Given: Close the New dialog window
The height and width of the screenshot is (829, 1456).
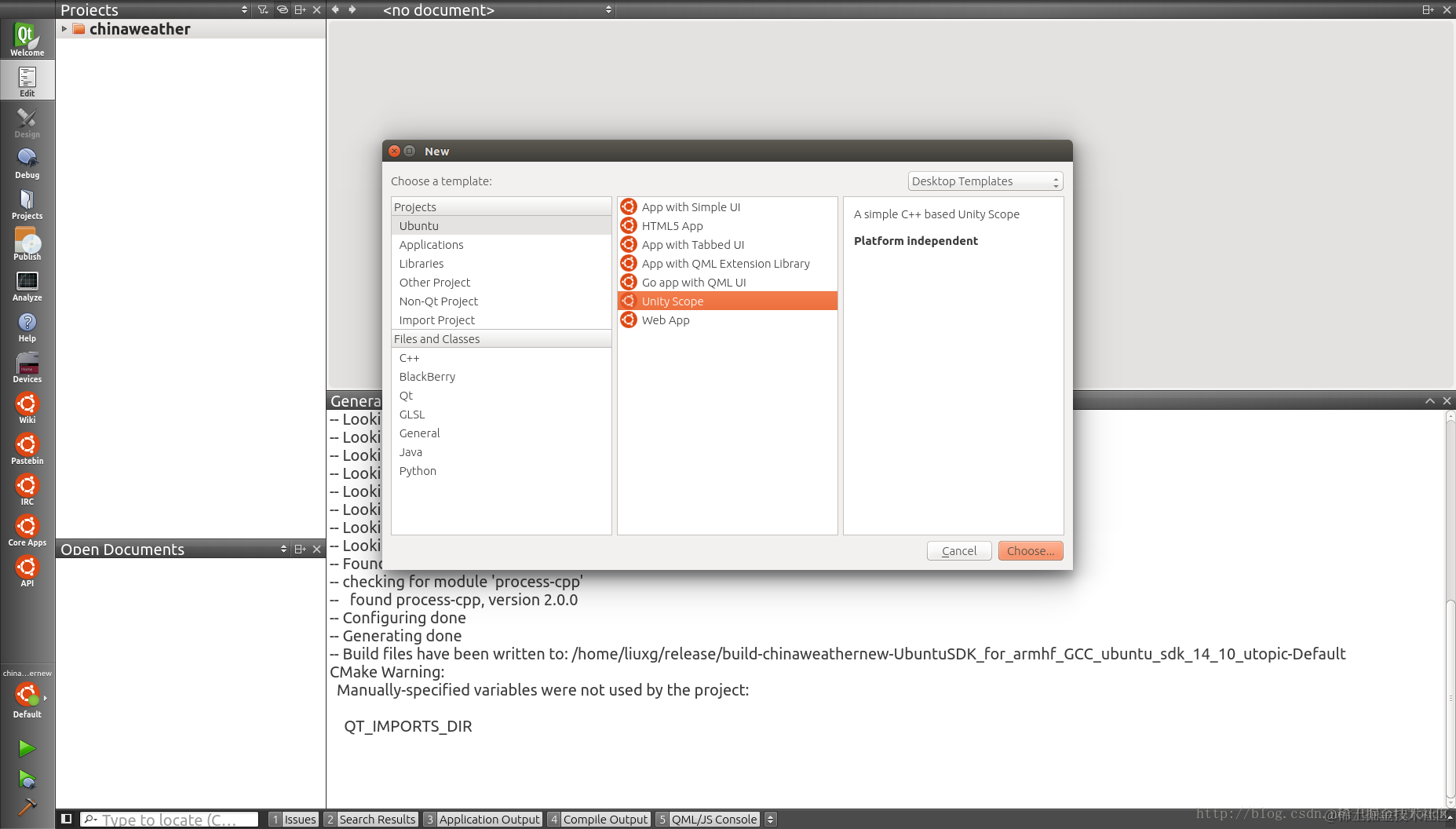Looking at the screenshot, I should point(395,151).
